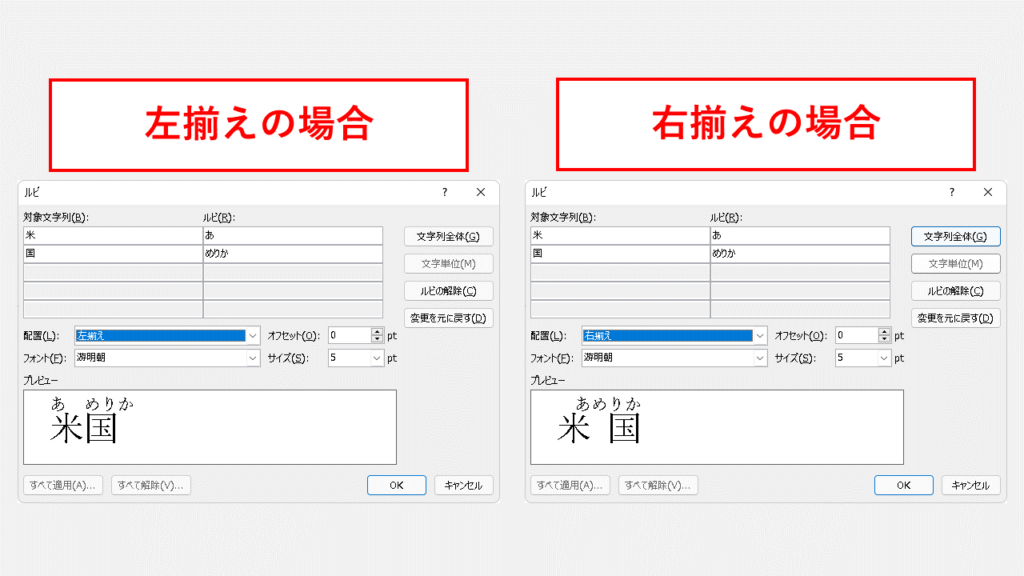Viewport: 1024px width, 576px height.
Task: Select the めりか ruby field in 左揃え dialog
Action: click(292, 254)
